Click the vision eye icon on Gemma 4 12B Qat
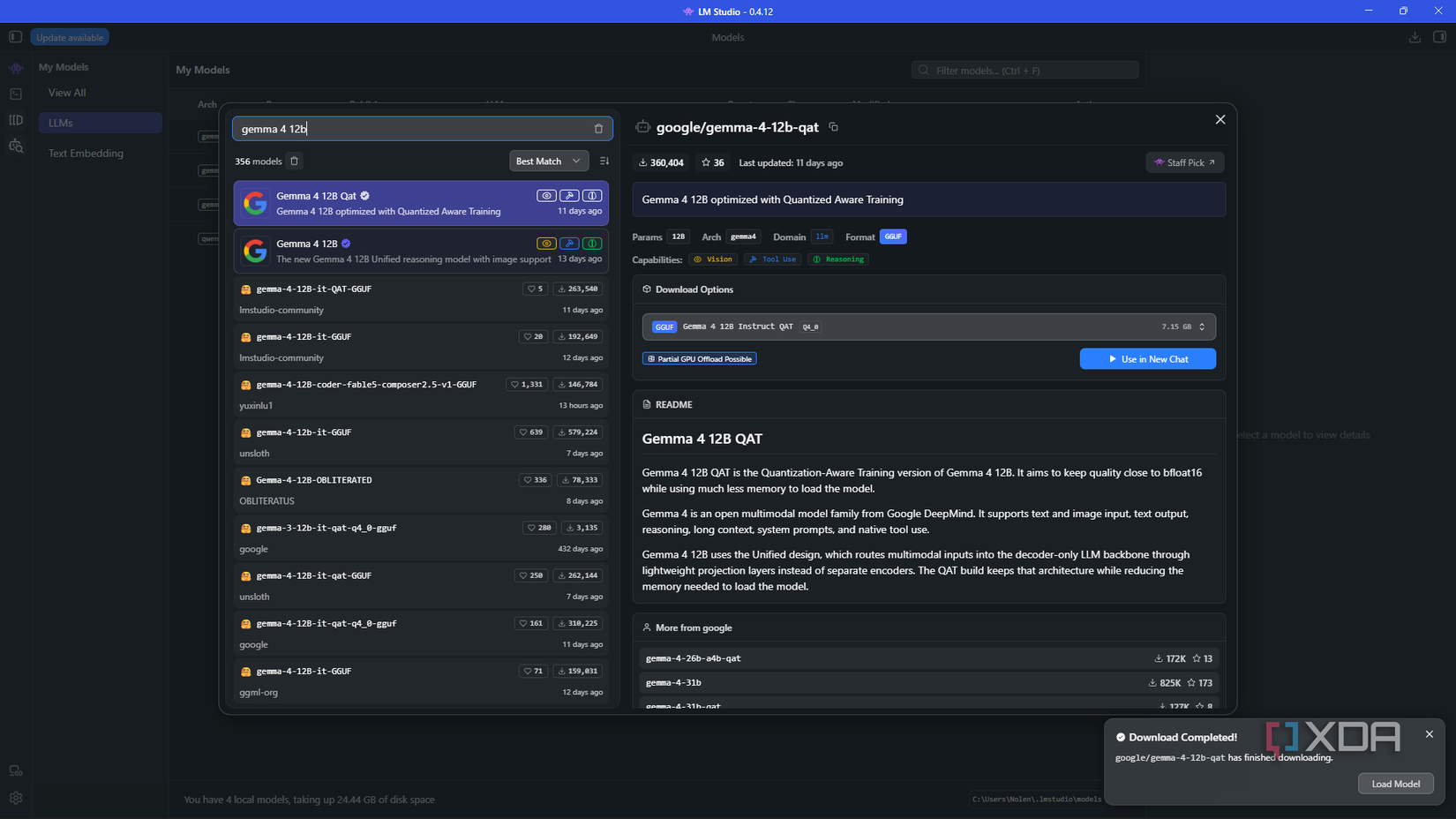 [x=546, y=196]
